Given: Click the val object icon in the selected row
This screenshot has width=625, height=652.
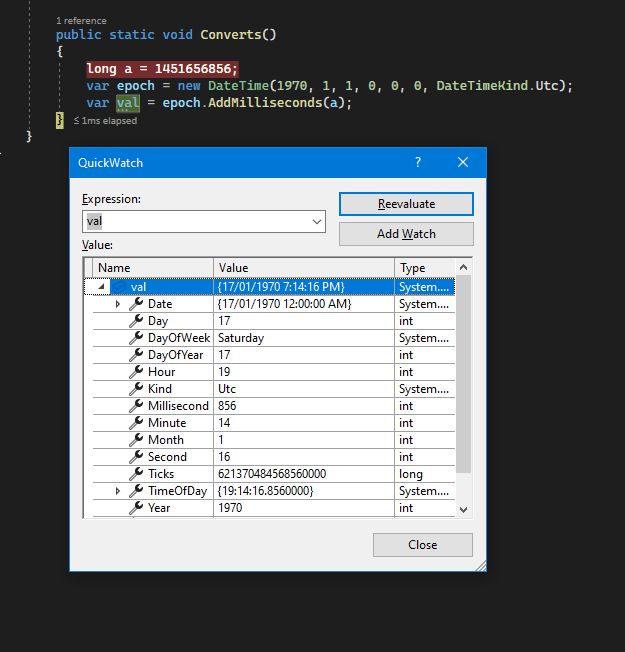Looking at the screenshot, I should tap(119, 286).
